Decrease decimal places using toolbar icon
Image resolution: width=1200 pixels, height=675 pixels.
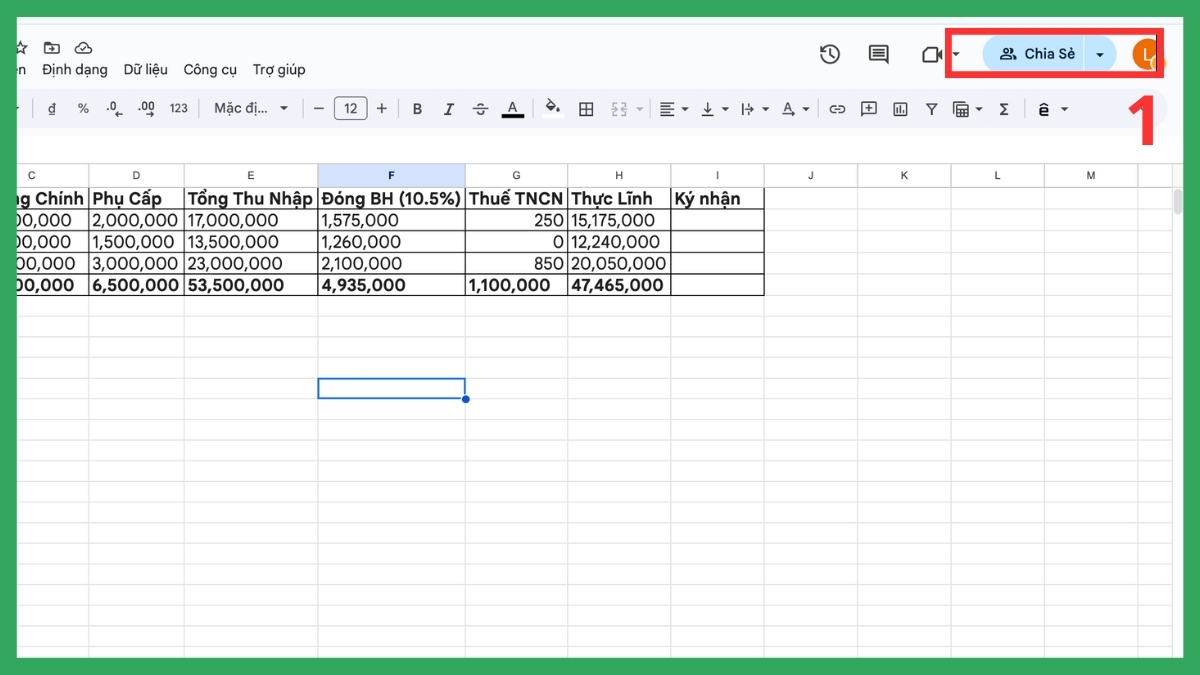click(113, 108)
